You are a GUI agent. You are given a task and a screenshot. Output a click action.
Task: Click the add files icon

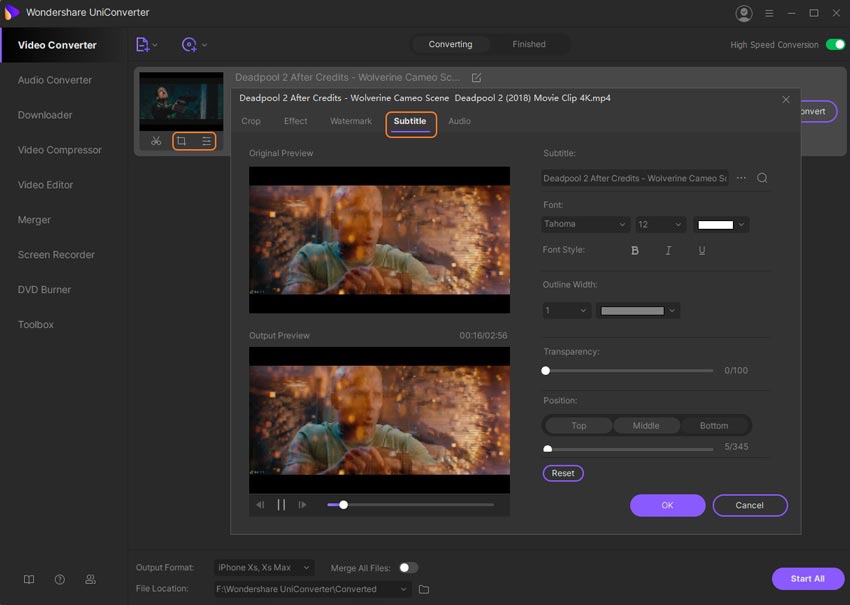coord(142,44)
